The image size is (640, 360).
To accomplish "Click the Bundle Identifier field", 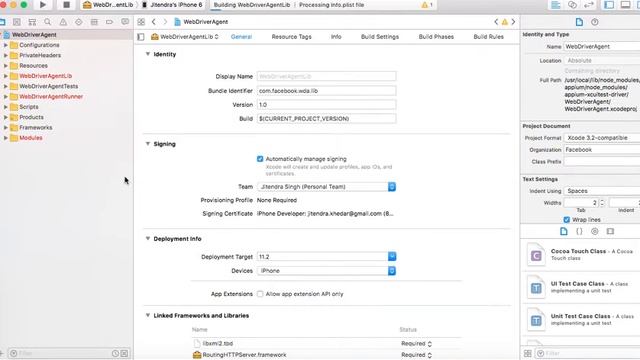I will (327, 91).
